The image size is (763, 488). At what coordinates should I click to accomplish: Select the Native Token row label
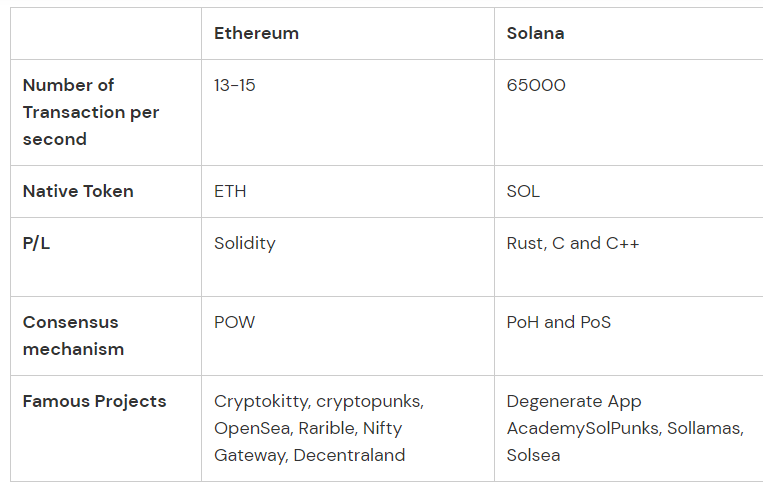pos(78,191)
